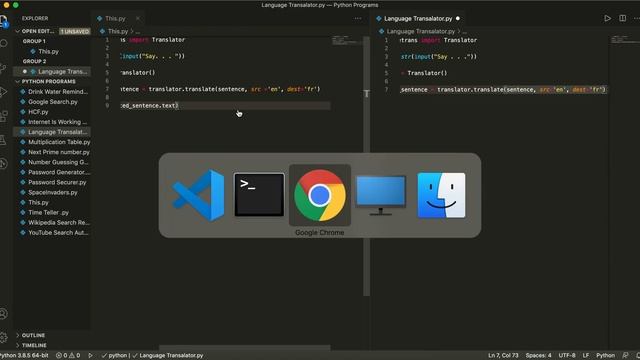The image size is (640, 360).
Task: Switch to the Language Transalator.py editor tab
Action: coord(418,18)
